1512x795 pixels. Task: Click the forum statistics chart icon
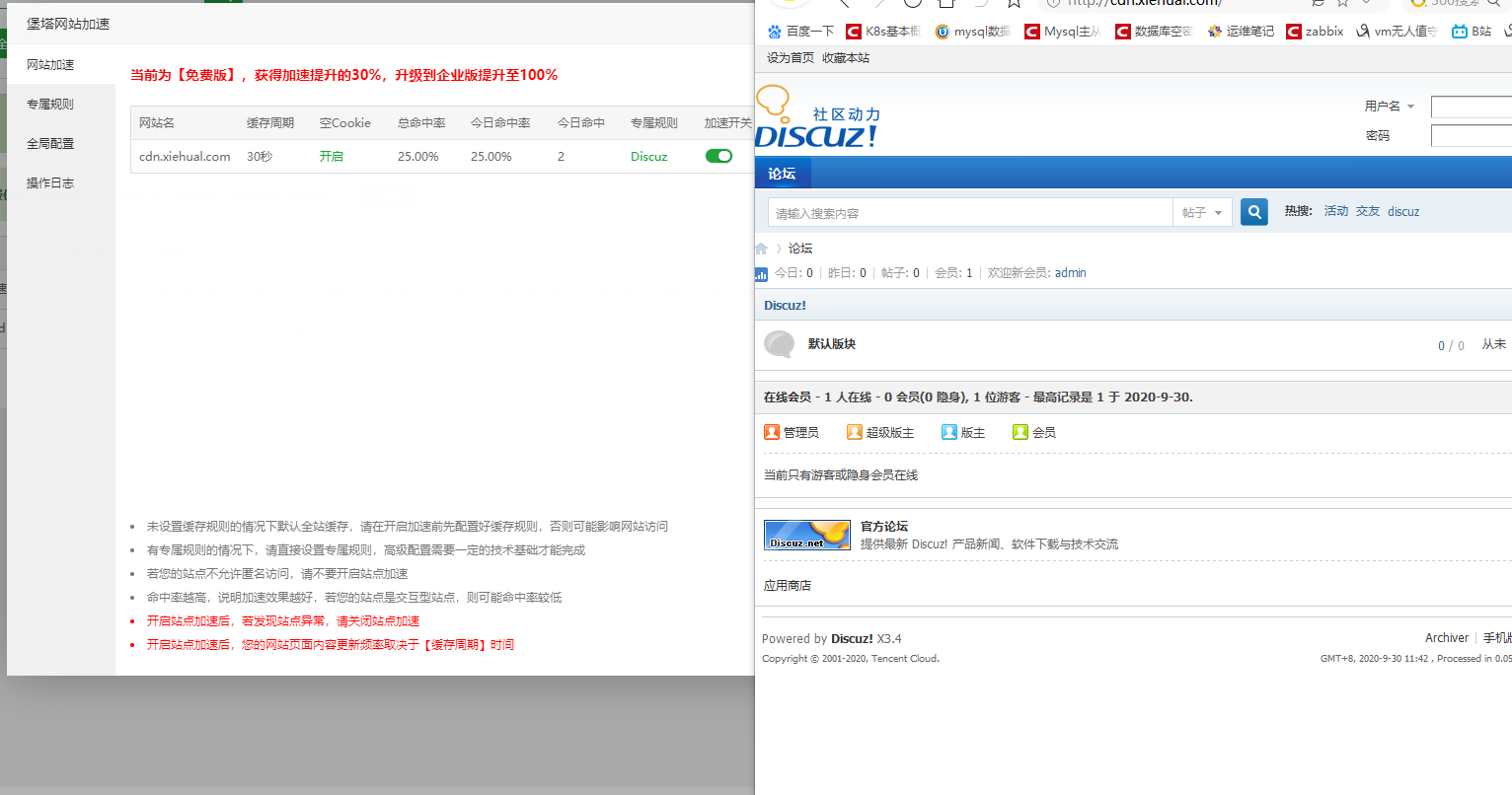click(x=761, y=274)
